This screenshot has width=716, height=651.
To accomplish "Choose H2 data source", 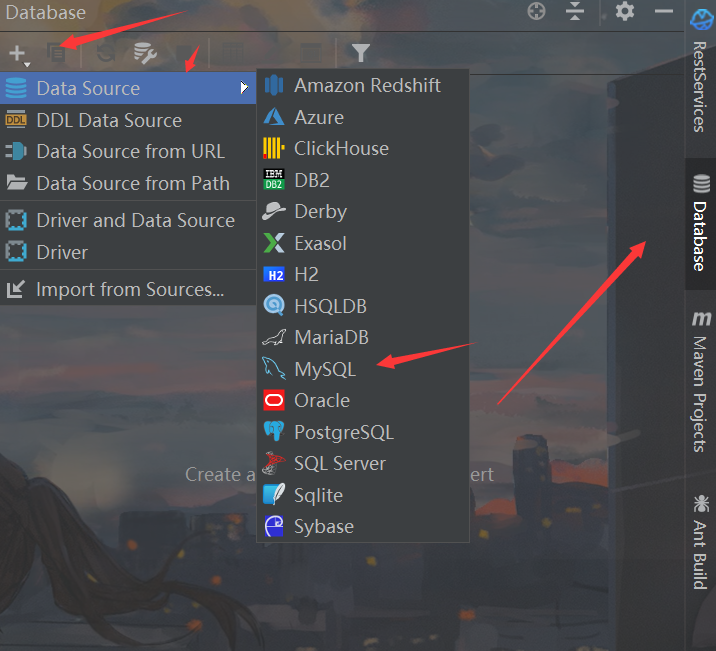I will tap(363, 274).
